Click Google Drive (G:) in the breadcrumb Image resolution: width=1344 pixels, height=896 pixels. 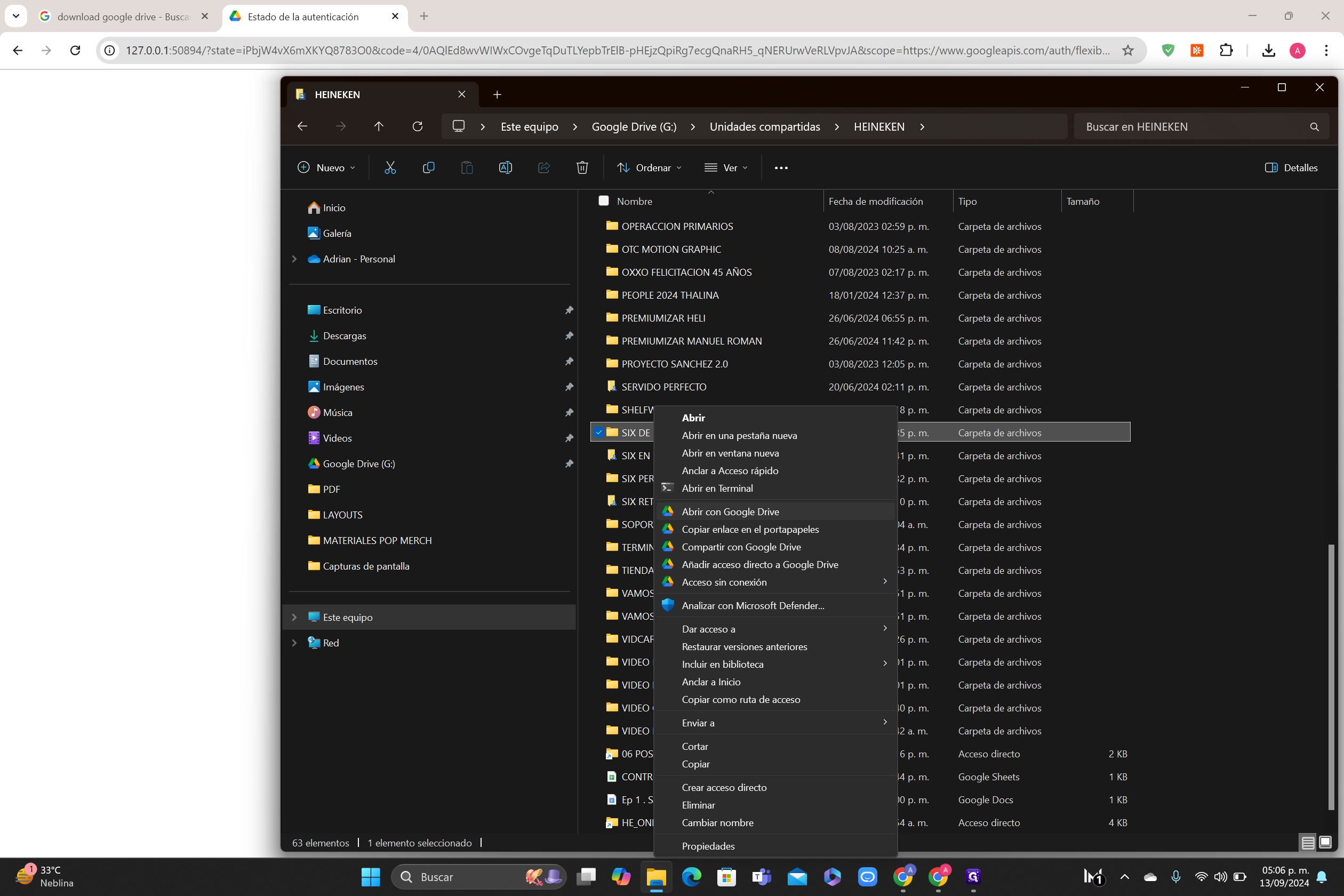(x=634, y=127)
